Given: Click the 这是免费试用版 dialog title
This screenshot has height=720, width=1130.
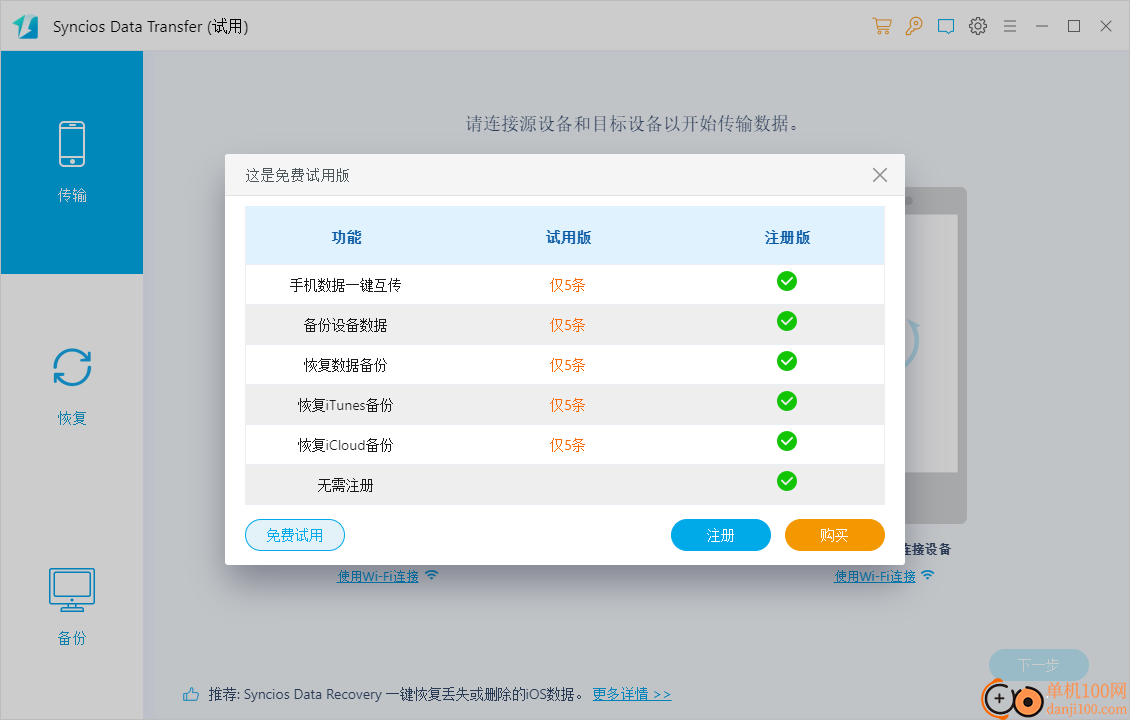Looking at the screenshot, I should [297, 175].
